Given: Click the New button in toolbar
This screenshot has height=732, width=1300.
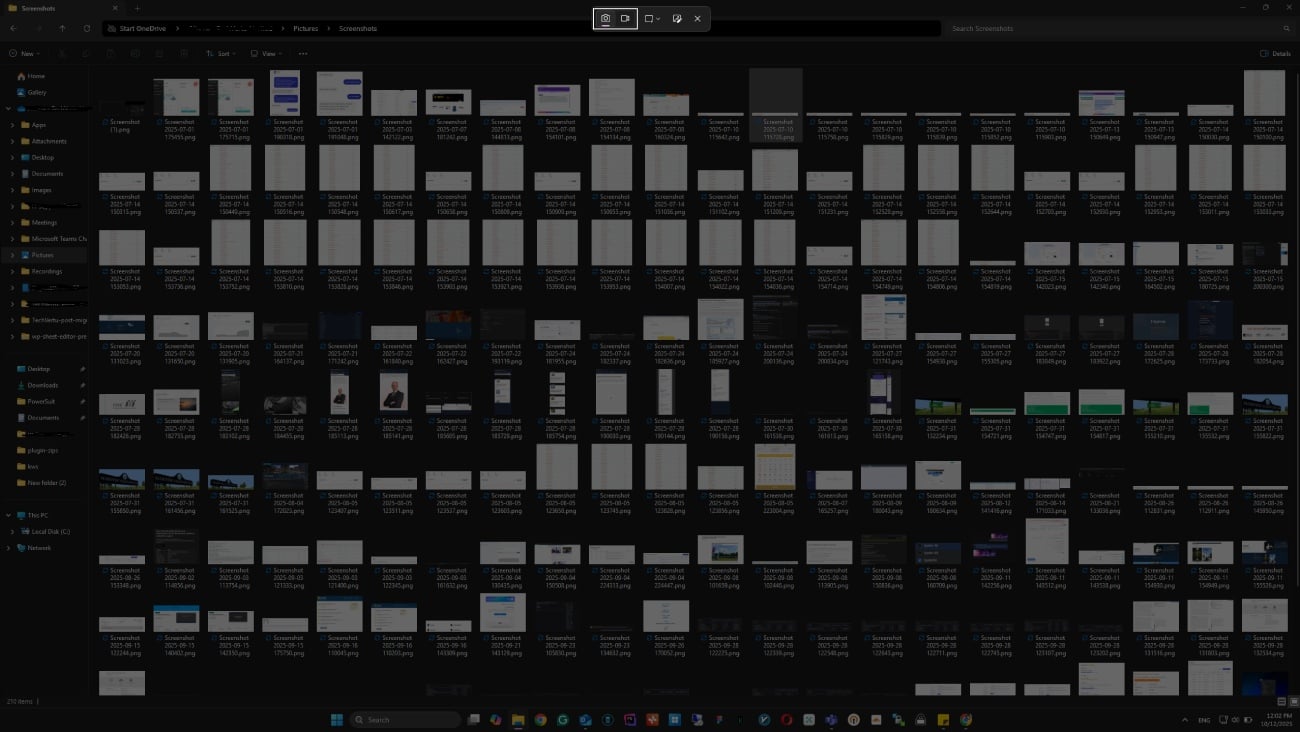Looking at the screenshot, I should pos(25,54).
